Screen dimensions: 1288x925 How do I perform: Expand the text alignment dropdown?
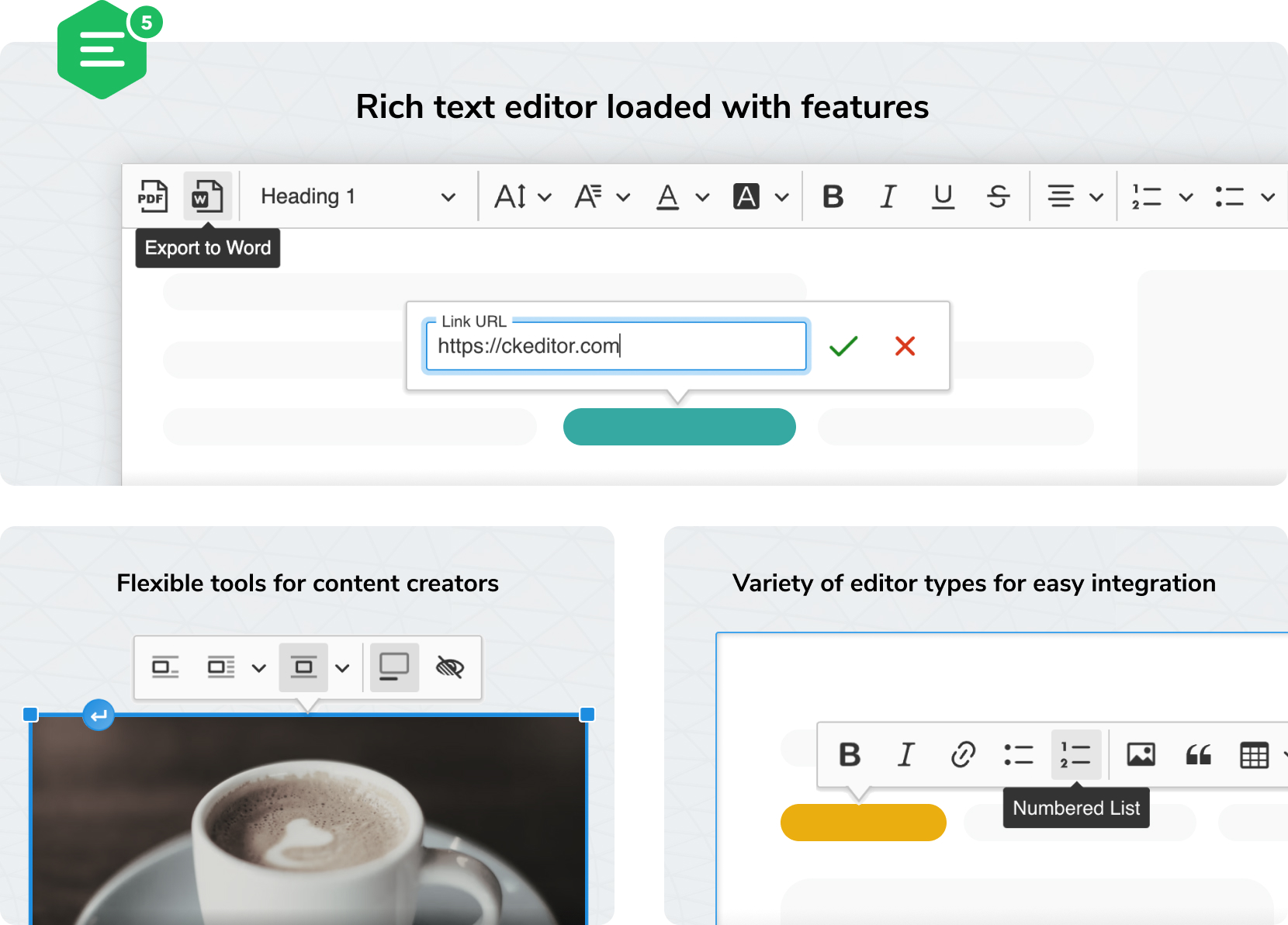pos(1096,196)
